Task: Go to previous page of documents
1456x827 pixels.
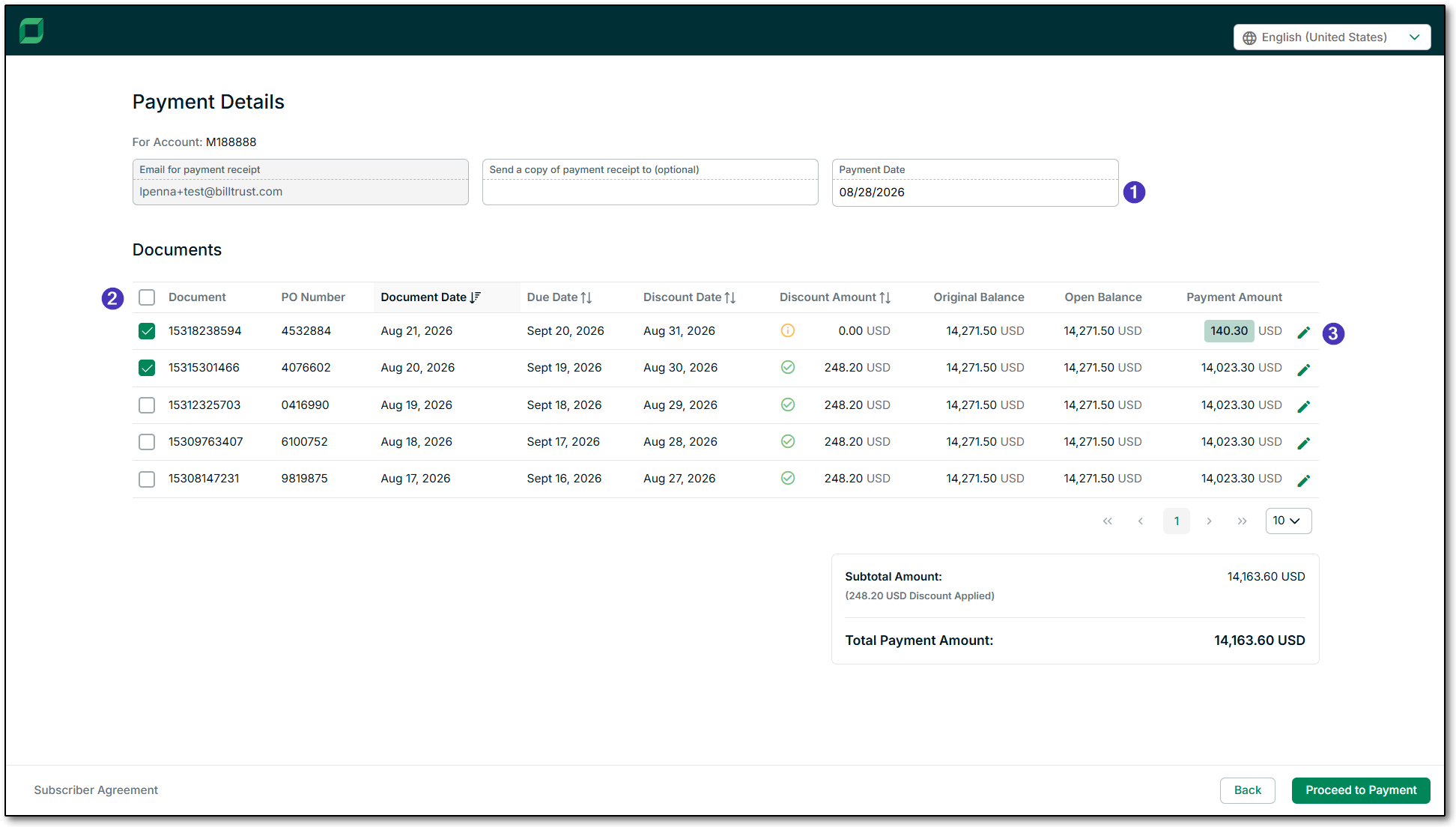Action: [1140, 521]
